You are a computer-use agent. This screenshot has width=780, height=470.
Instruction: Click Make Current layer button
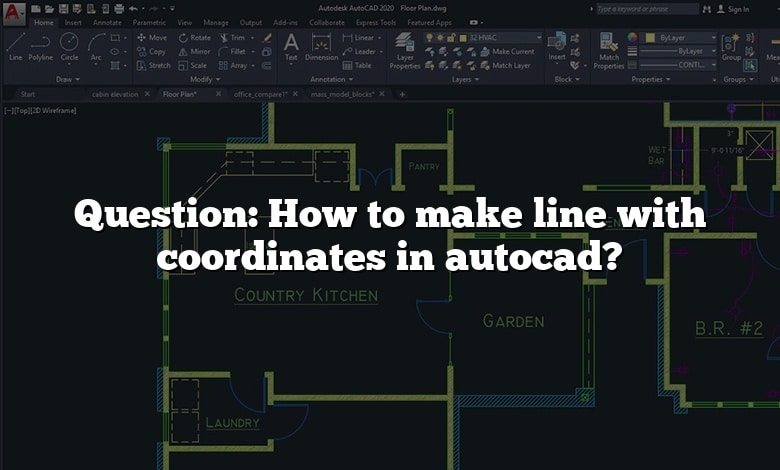point(507,51)
